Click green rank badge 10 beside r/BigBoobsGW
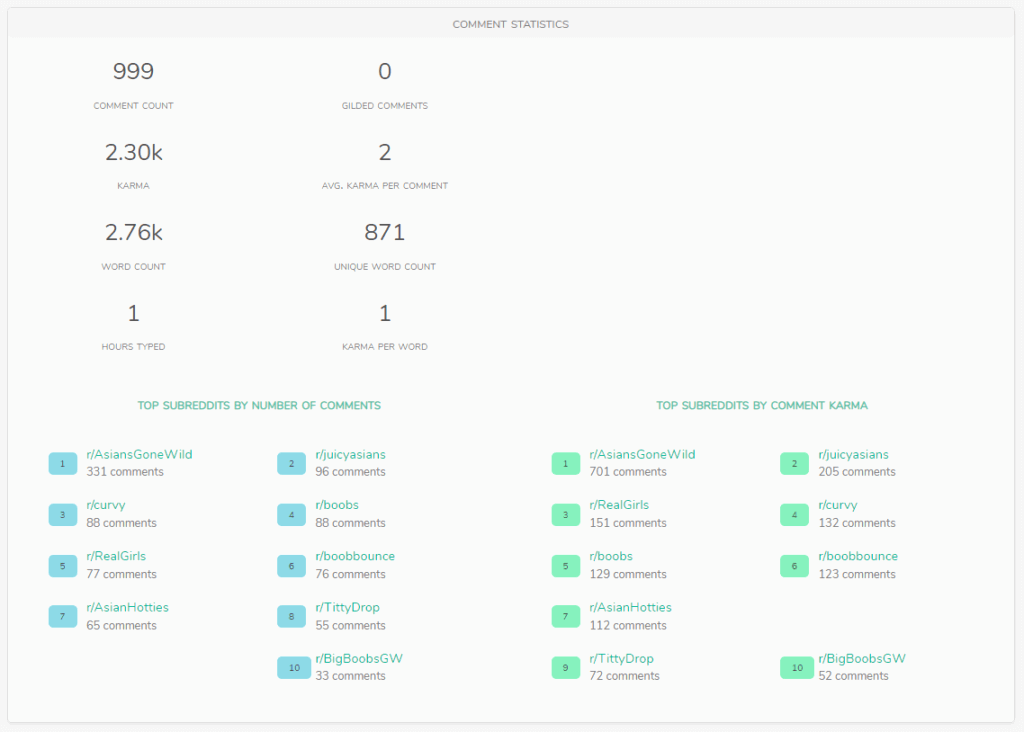The width and height of the screenshot is (1024, 732). (797, 667)
